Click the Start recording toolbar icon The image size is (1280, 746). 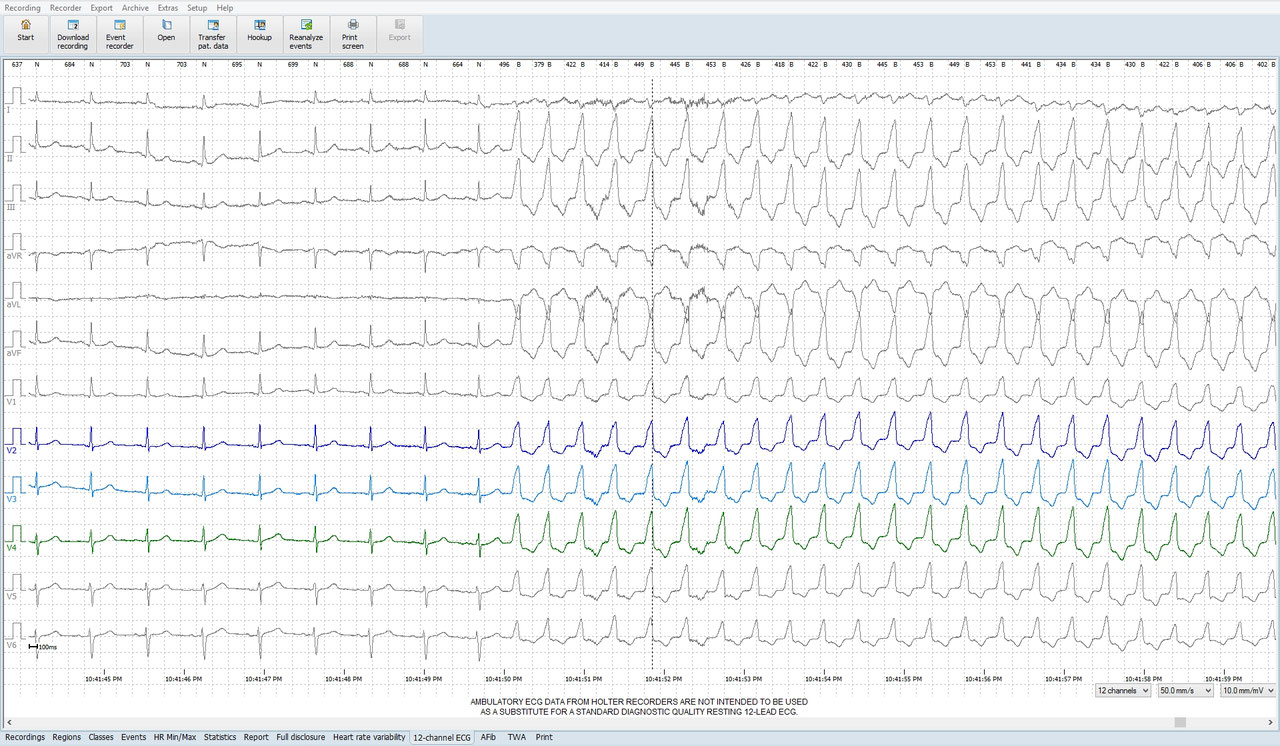point(26,33)
